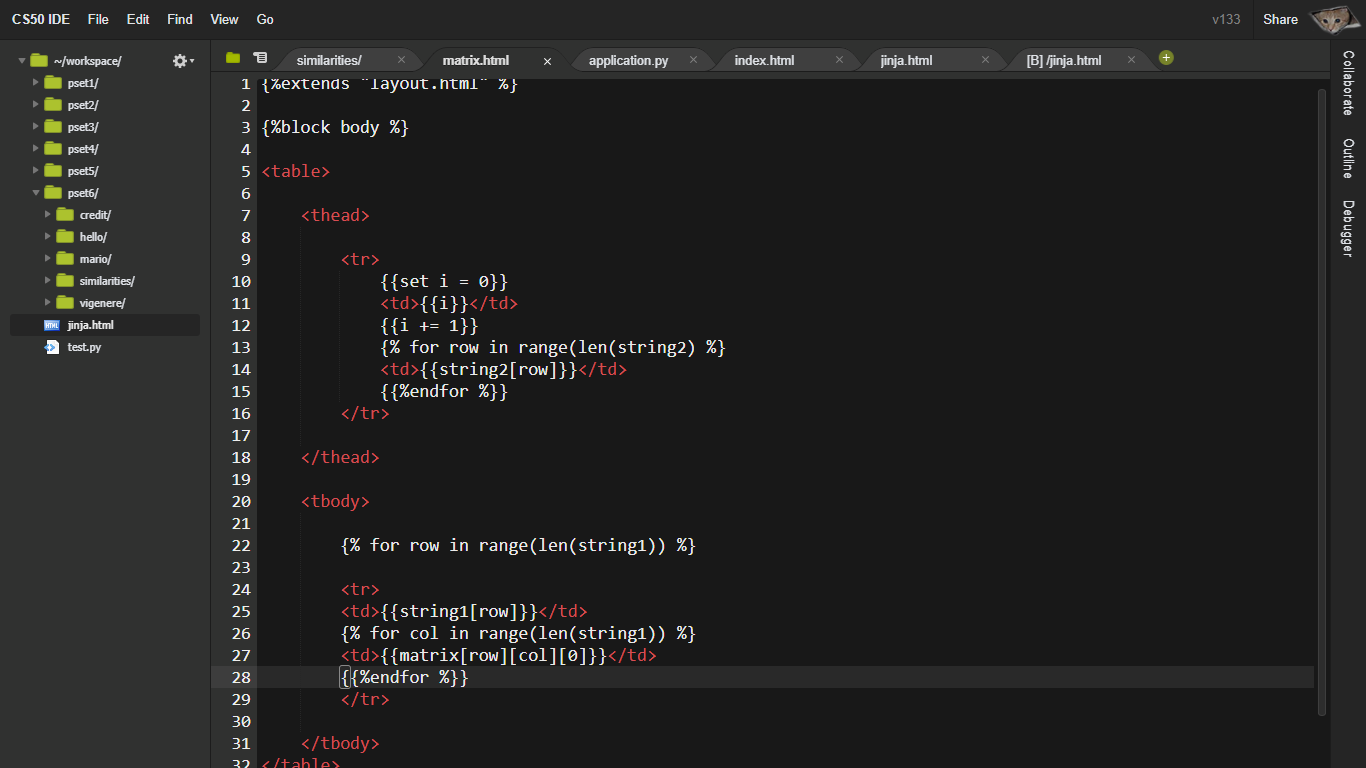Image resolution: width=1366 pixels, height=768 pixels.
Task: Open the Outline side panel
Action: tap(1348, 158)
